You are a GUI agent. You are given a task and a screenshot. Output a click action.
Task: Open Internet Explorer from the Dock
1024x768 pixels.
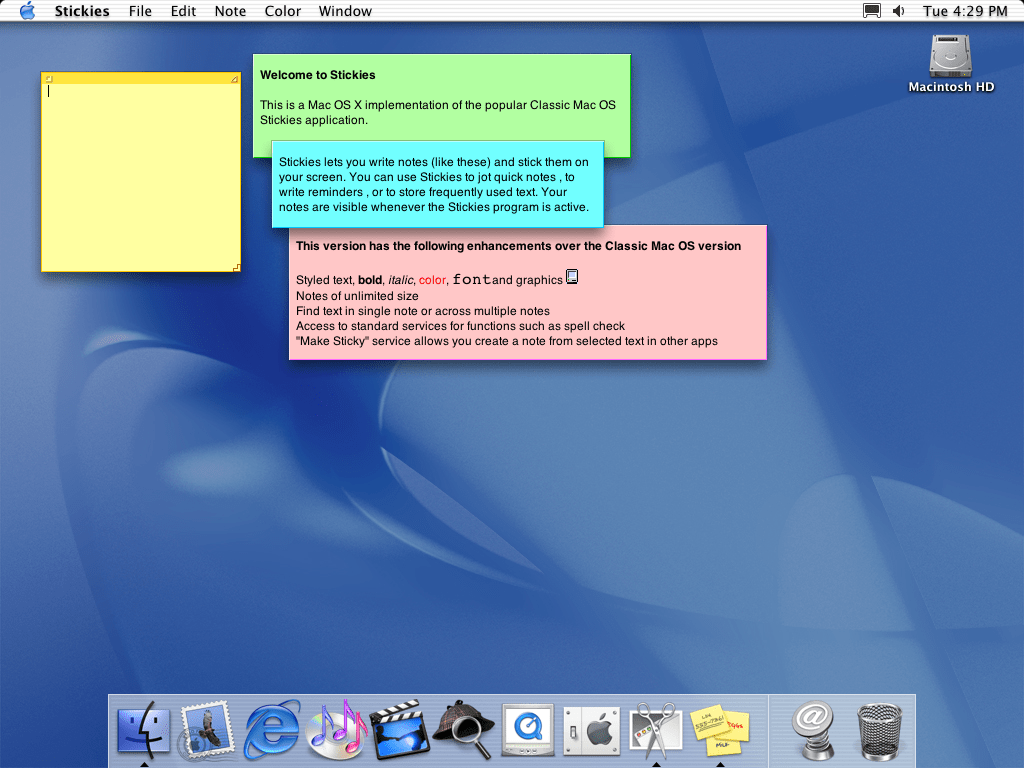click(x=272, y=730)
